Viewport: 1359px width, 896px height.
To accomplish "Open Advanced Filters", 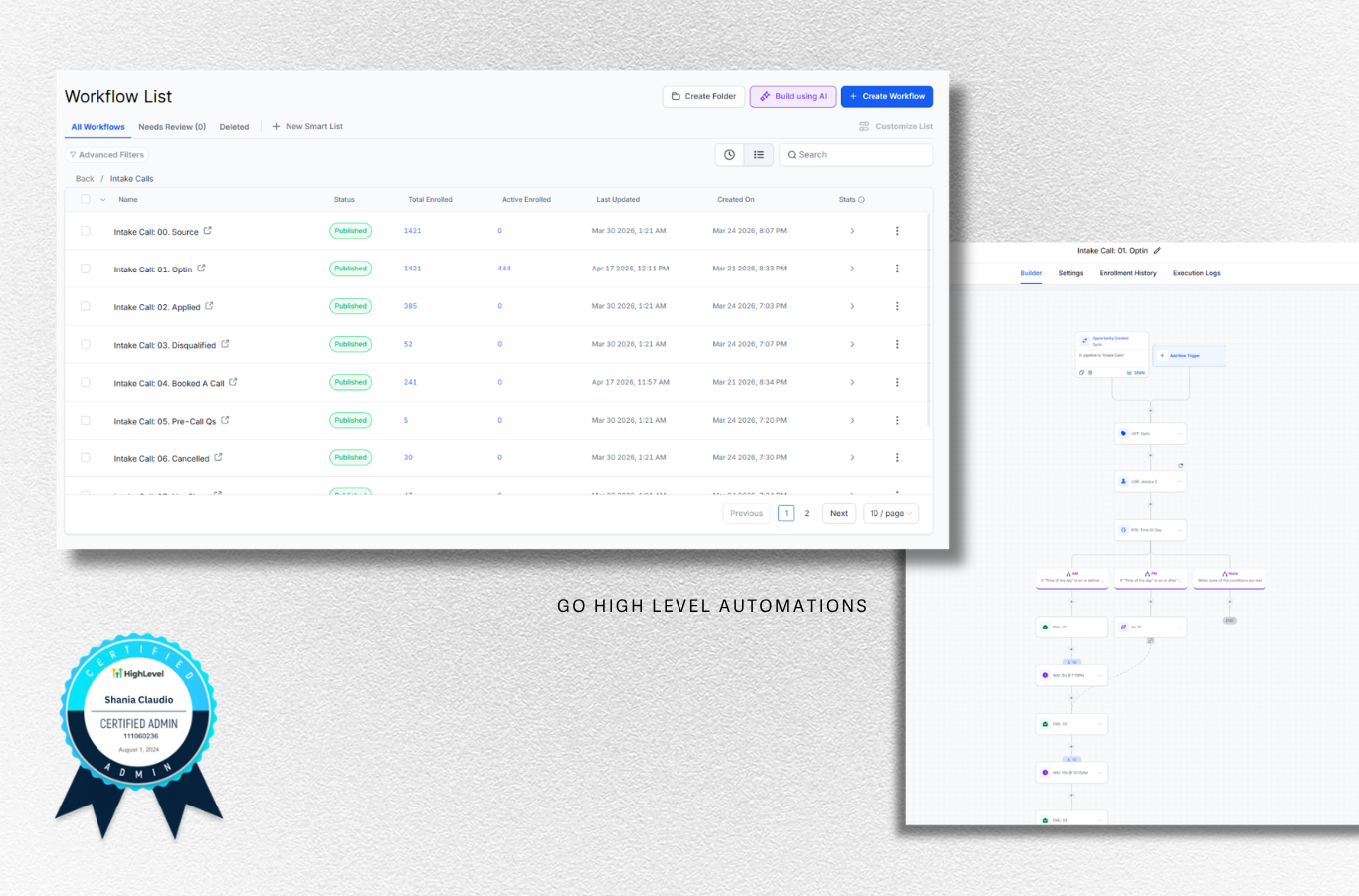I will pos(106,155).
